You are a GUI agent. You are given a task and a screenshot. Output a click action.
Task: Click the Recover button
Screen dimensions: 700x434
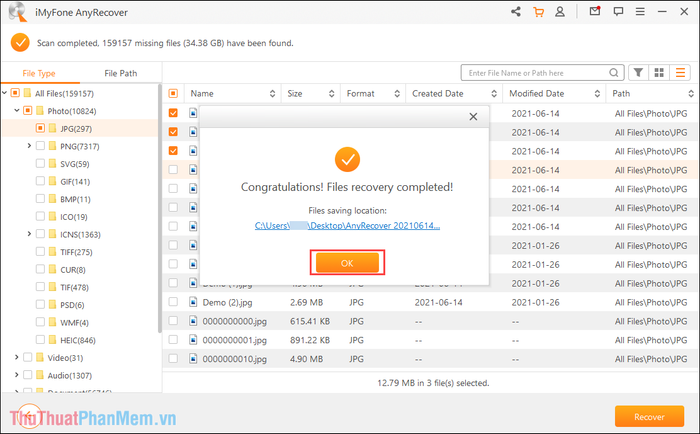(650, 416)
